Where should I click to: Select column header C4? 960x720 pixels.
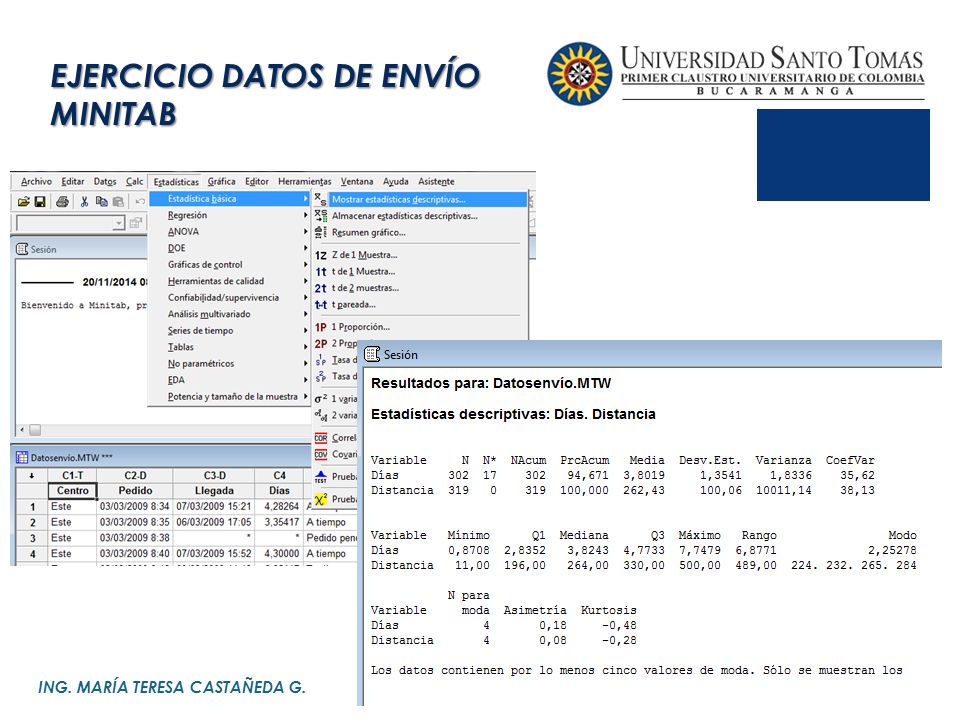coord(279,476)
